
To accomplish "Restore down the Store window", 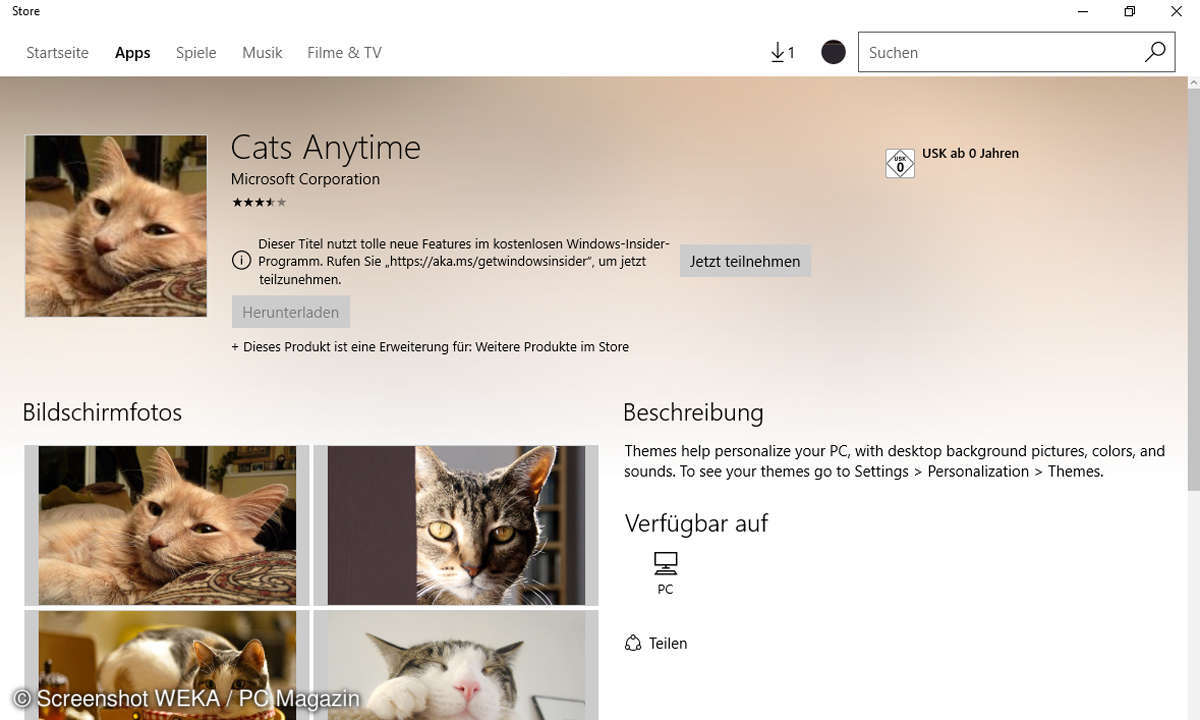I will pos(1129,12).
